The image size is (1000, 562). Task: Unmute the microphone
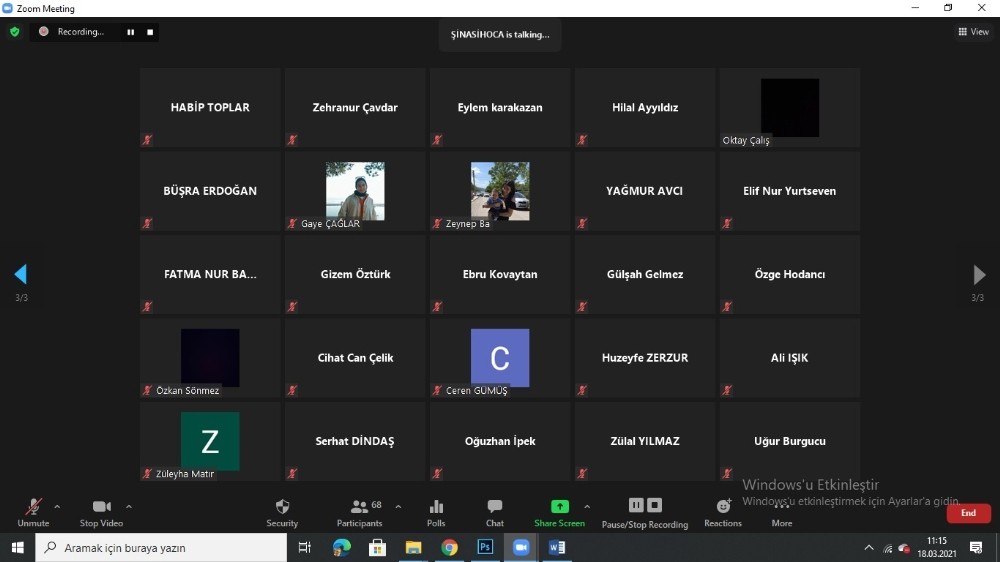click(33, 507)
